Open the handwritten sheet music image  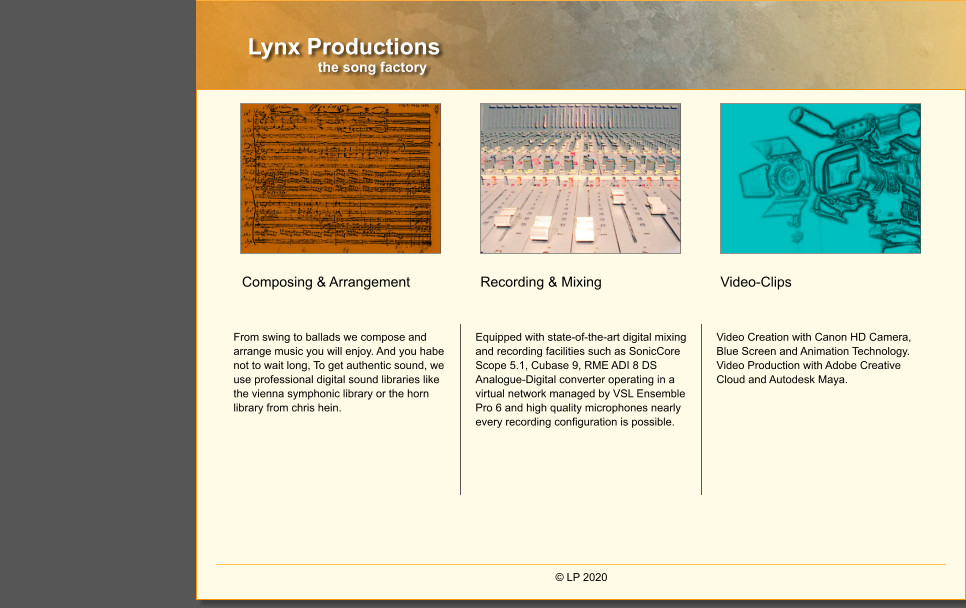click(x=340, y=178)
